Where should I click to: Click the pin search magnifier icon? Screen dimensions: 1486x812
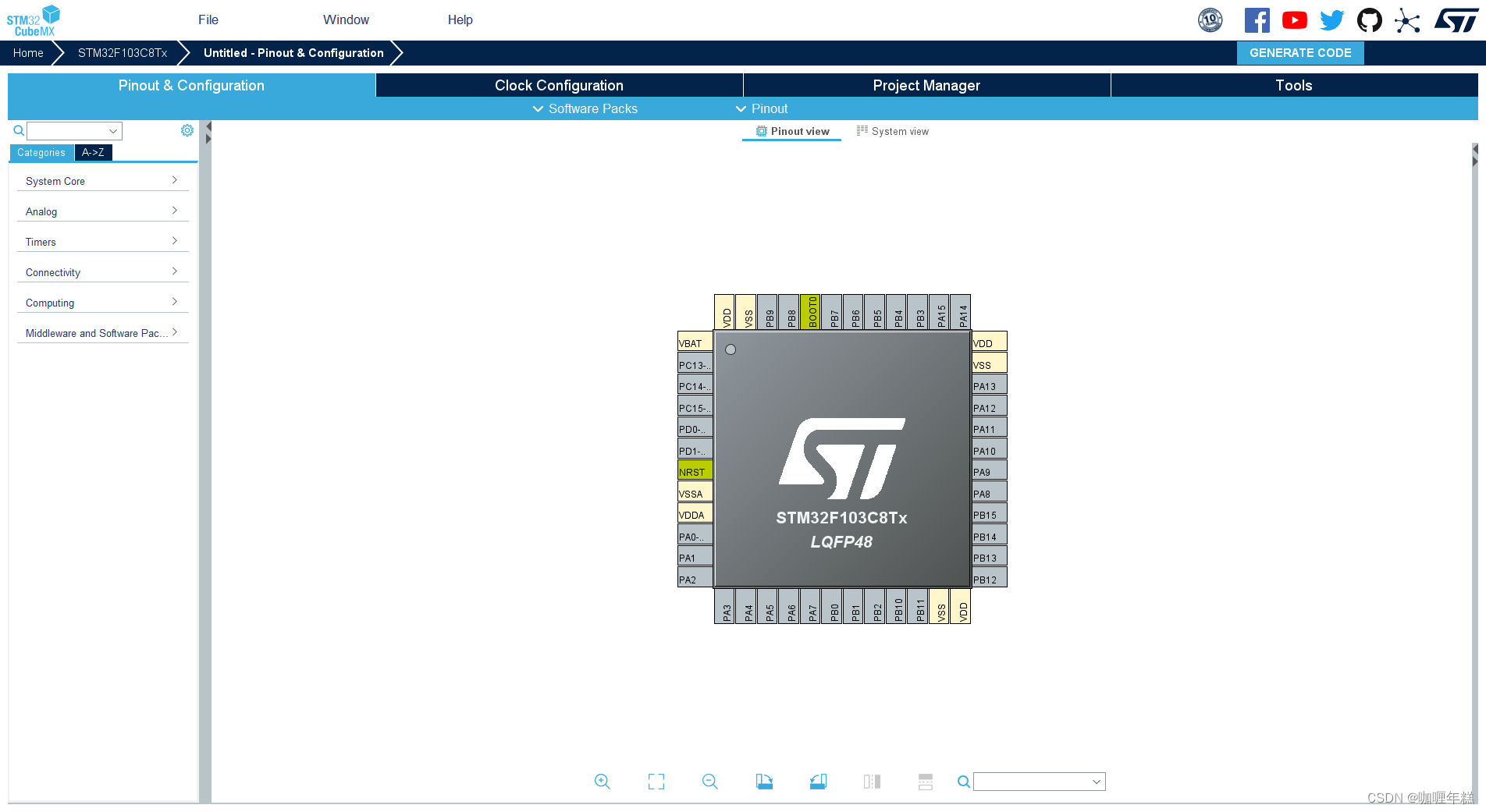[964, 782]
